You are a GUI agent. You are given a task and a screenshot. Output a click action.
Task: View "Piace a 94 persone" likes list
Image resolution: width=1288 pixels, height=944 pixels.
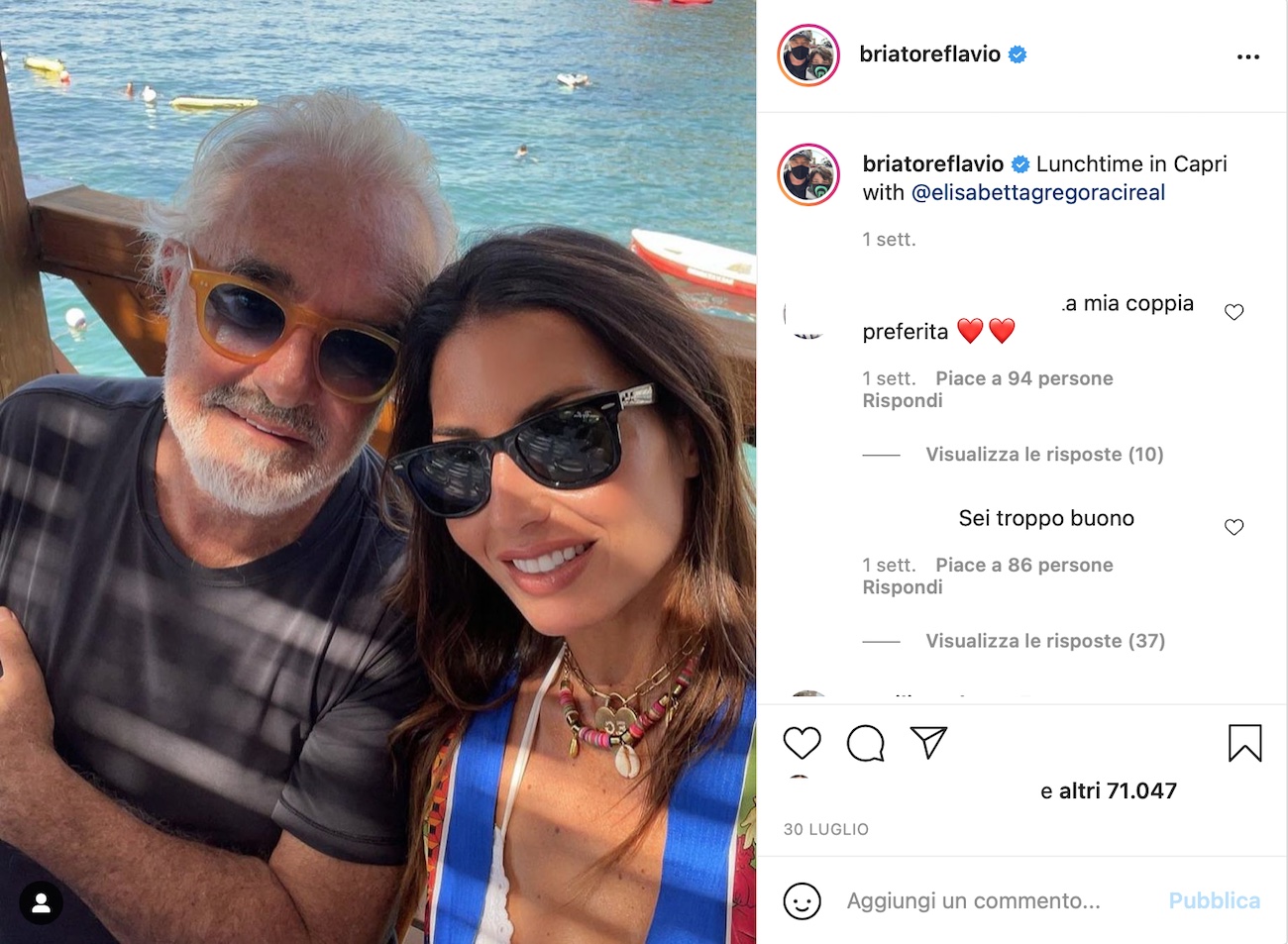click(x=1024, y=378)
